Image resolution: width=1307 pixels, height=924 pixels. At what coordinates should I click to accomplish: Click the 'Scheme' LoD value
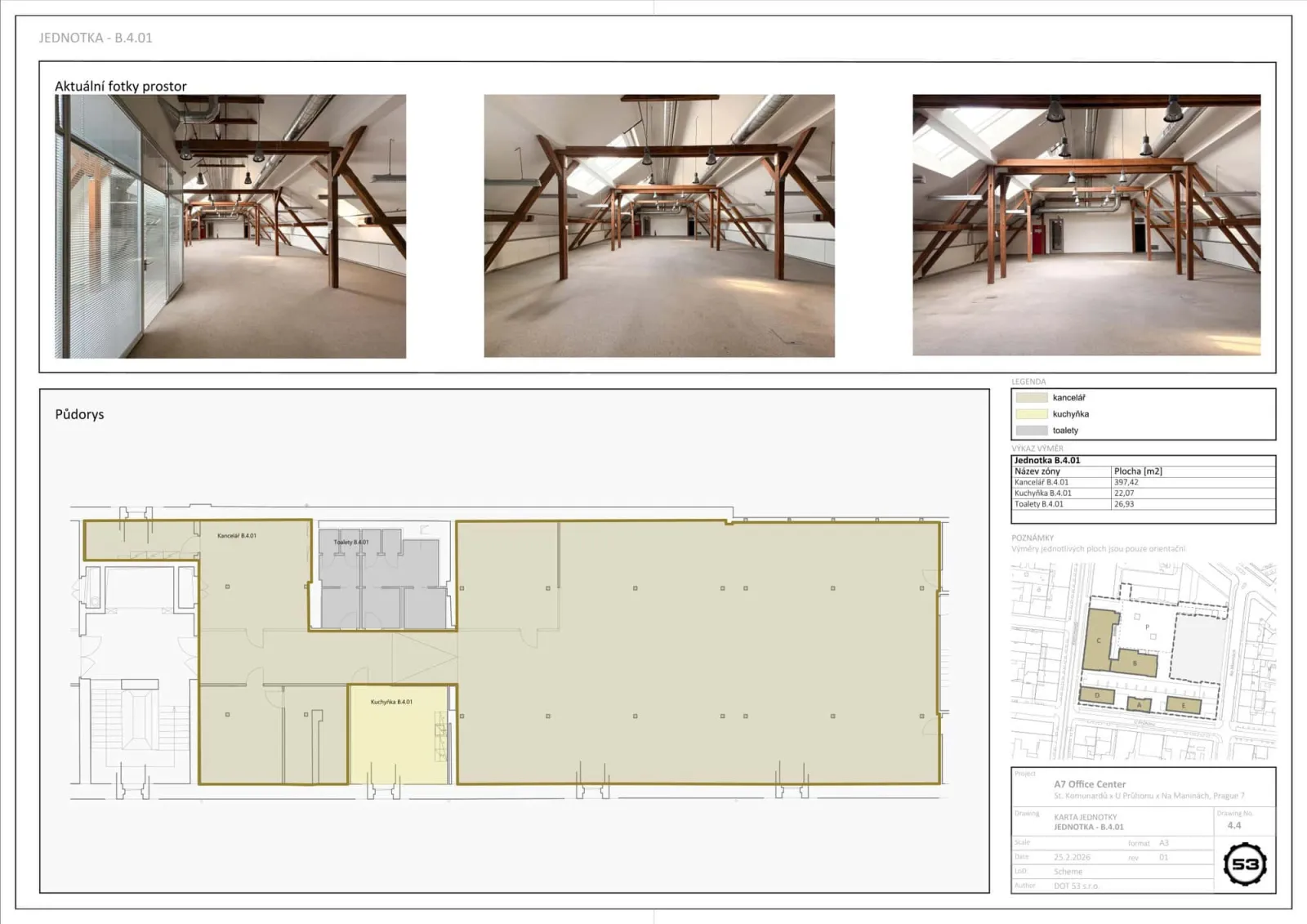(x=1068, y=872)
